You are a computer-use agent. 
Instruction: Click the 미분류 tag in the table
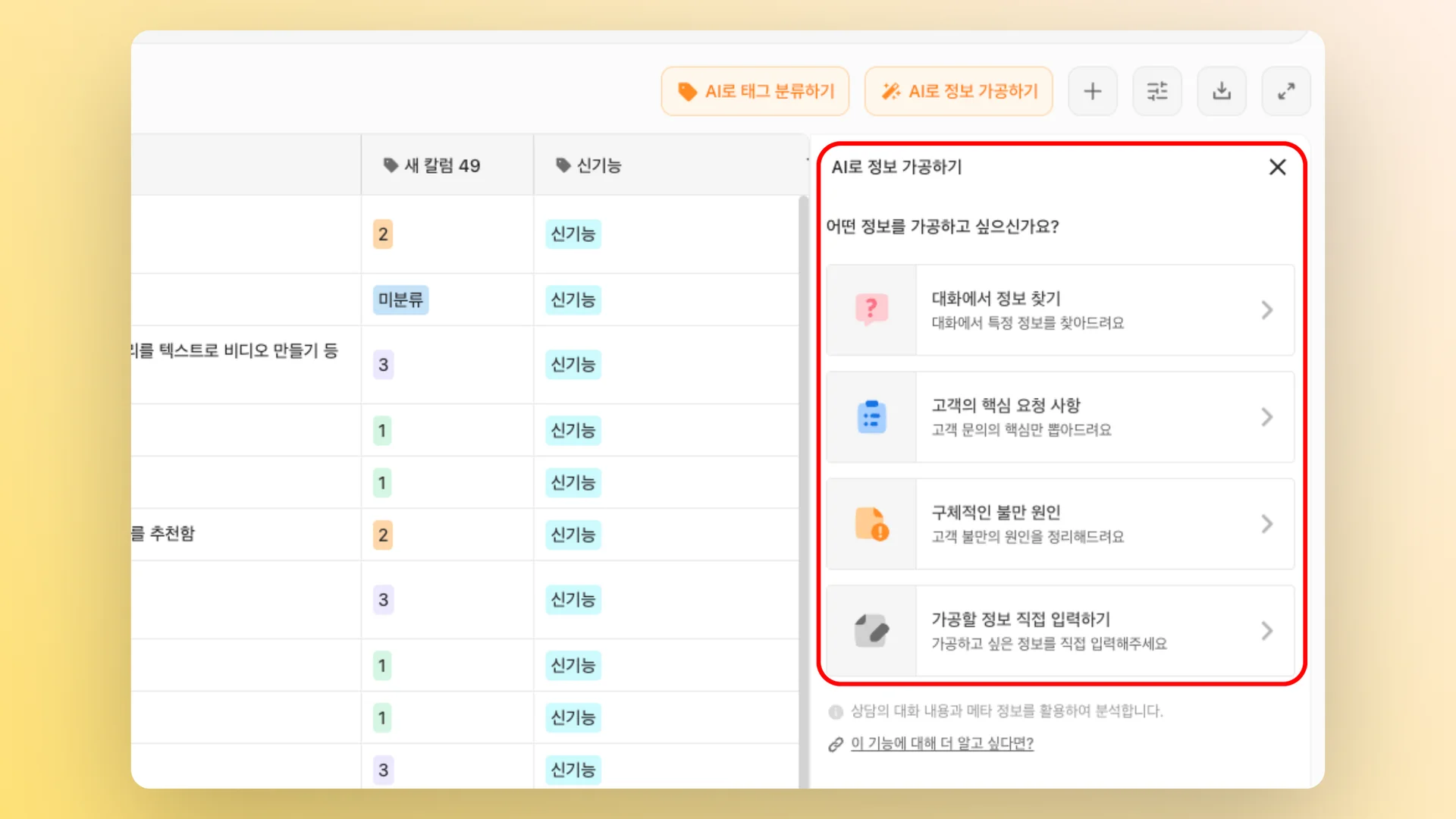pyautogui.click(x=400, y=300)
